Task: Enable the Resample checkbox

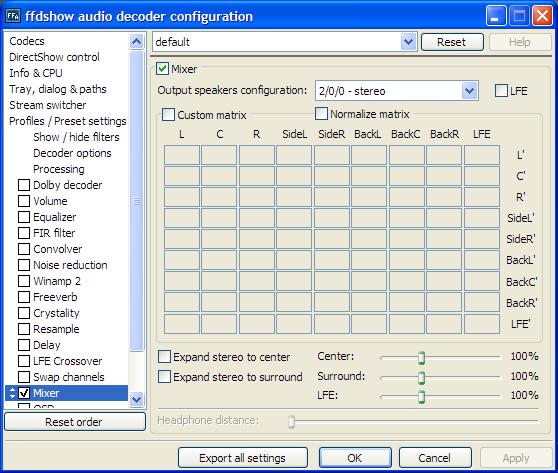Action: pos(24,329)
